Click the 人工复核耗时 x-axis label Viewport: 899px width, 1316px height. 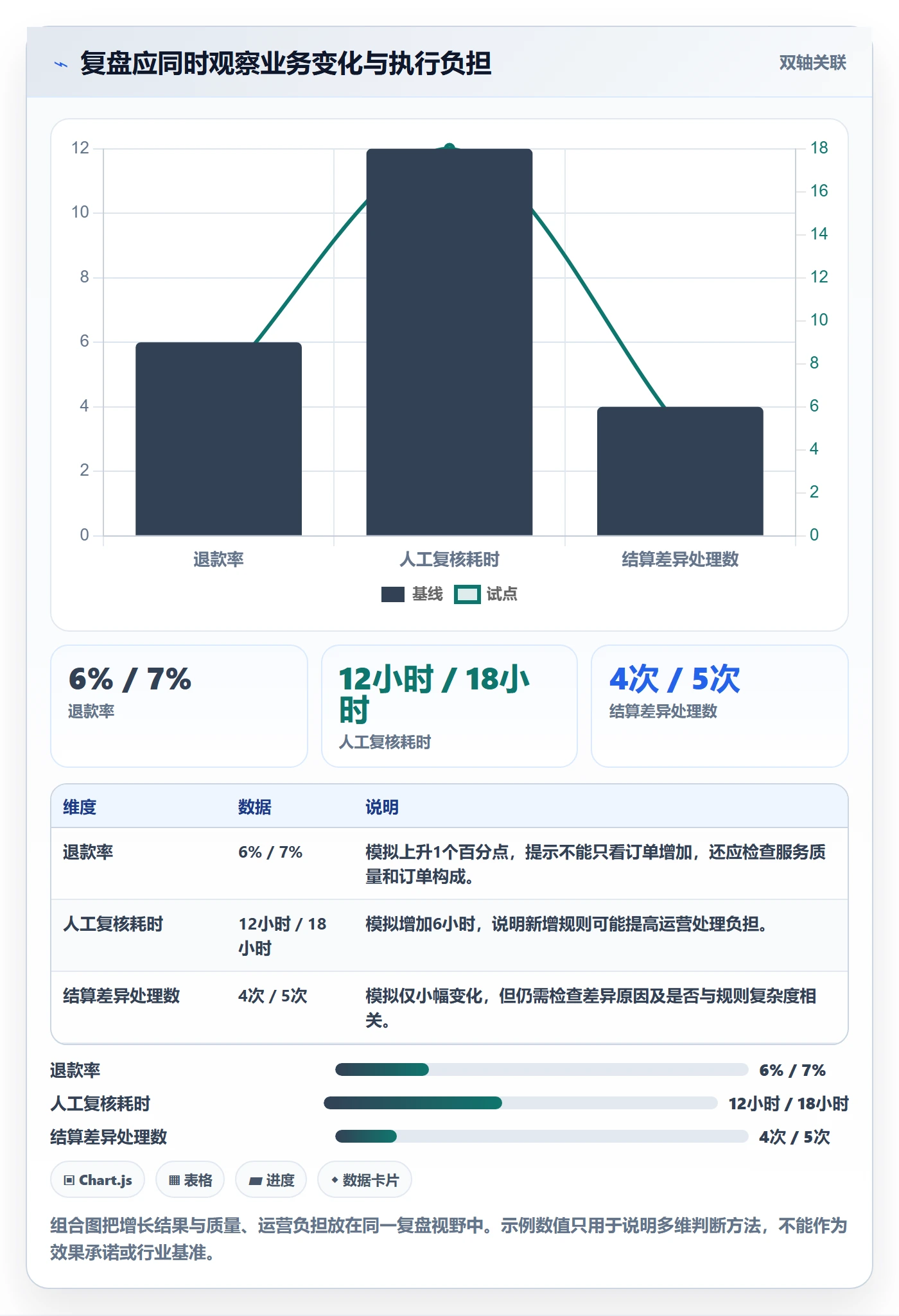[449, 559]
